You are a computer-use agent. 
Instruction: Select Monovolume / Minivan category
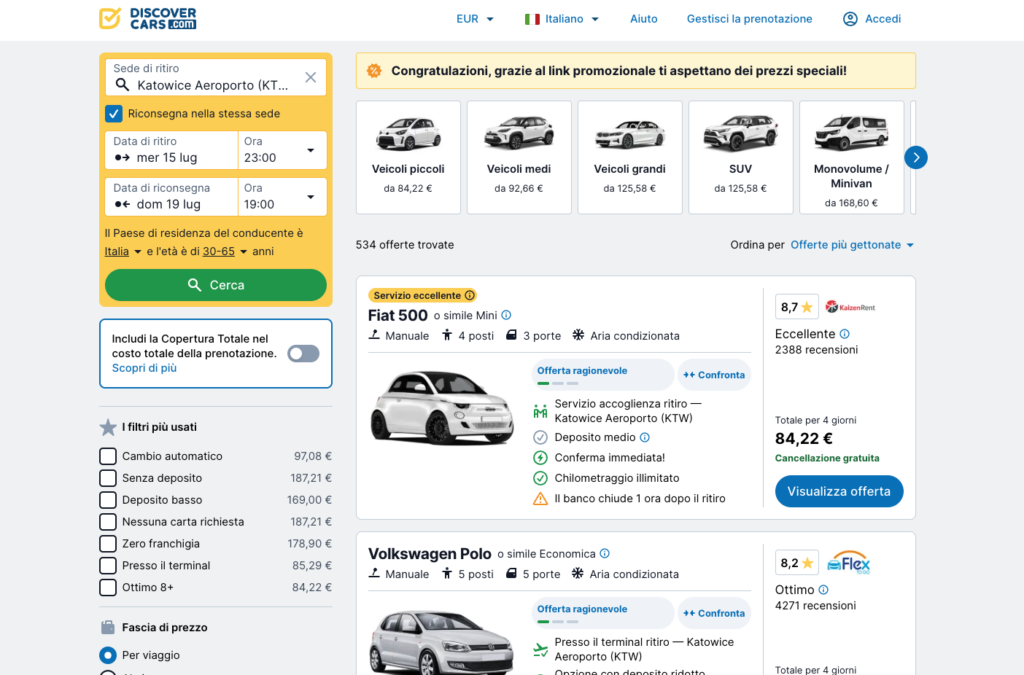(852, 157)
